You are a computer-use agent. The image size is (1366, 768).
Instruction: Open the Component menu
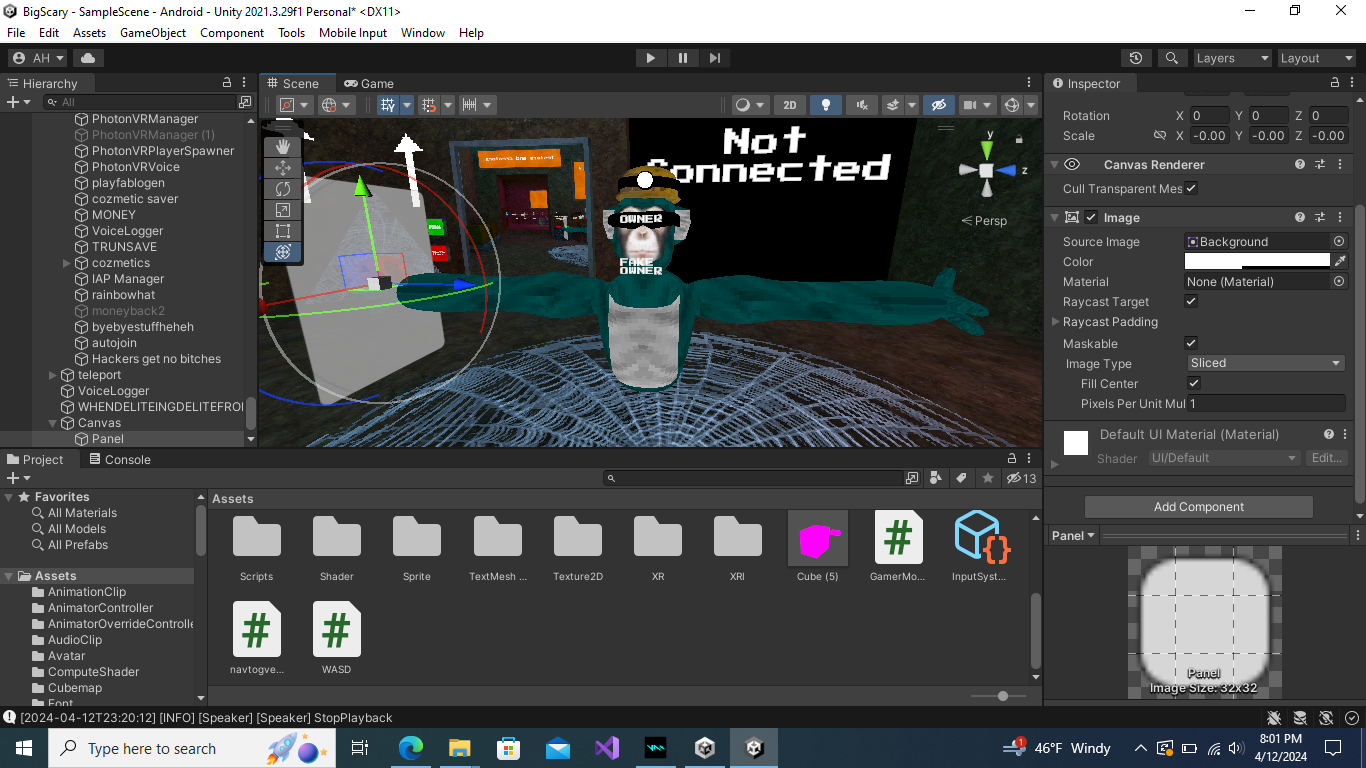click(232, 32)
